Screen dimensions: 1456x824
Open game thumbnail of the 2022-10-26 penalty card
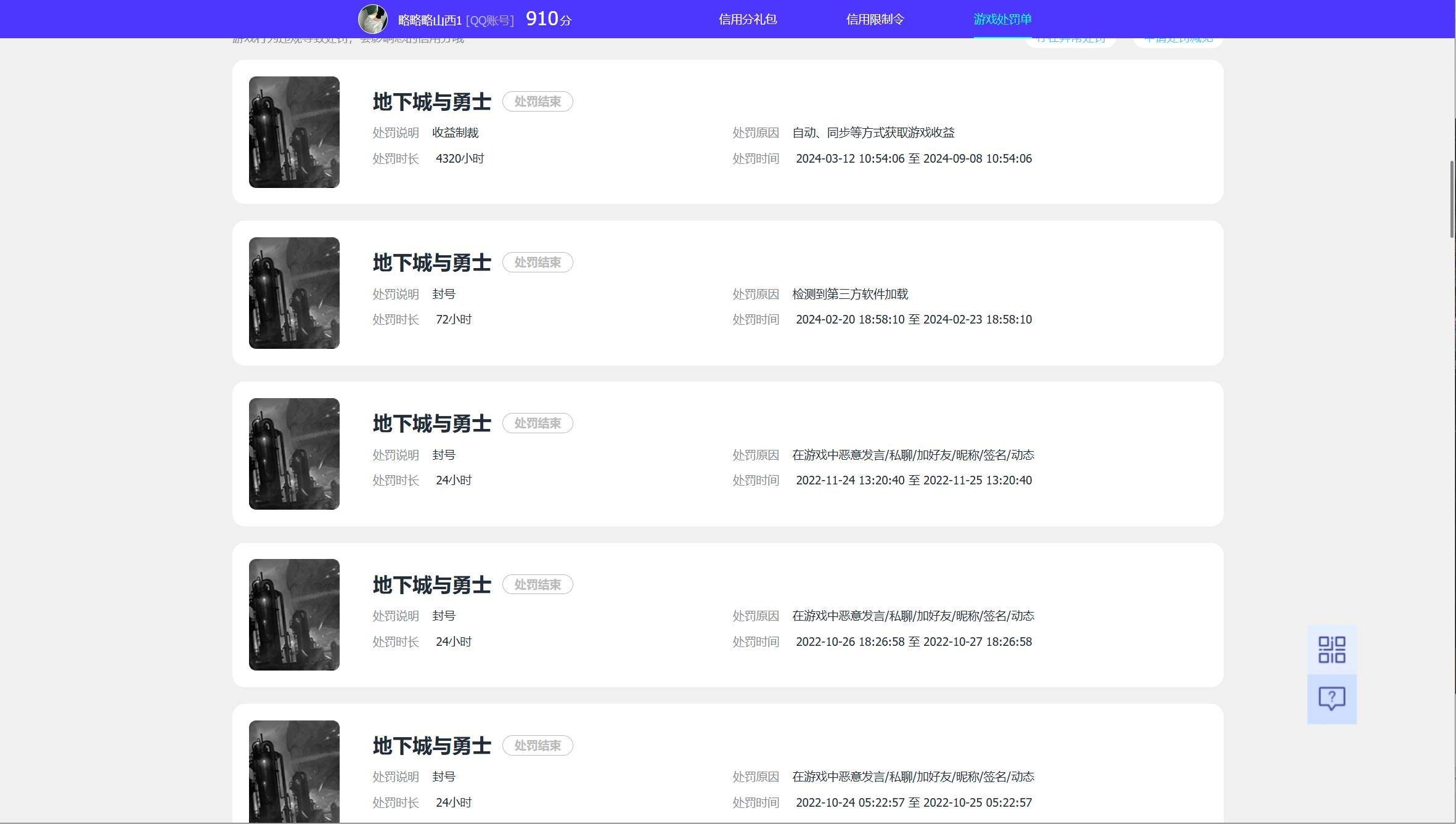coord(294,614)
